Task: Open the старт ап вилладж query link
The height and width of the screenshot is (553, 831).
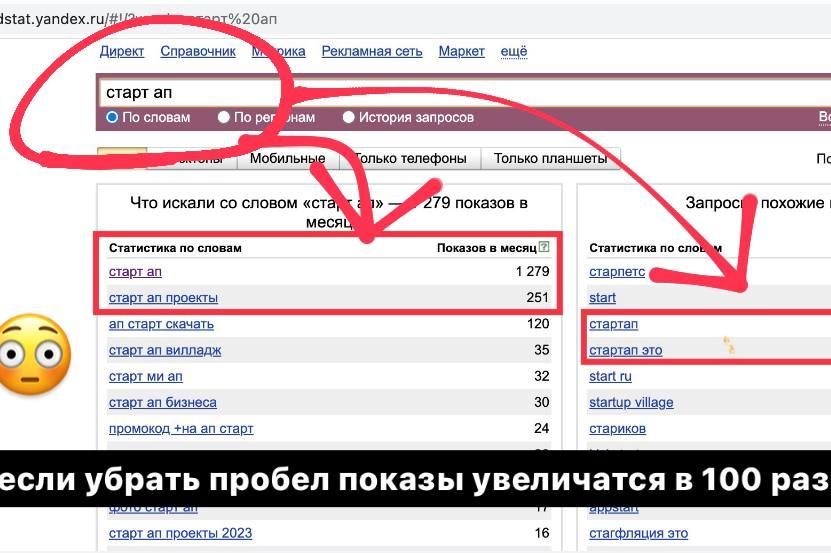Action: coord(165,350)
